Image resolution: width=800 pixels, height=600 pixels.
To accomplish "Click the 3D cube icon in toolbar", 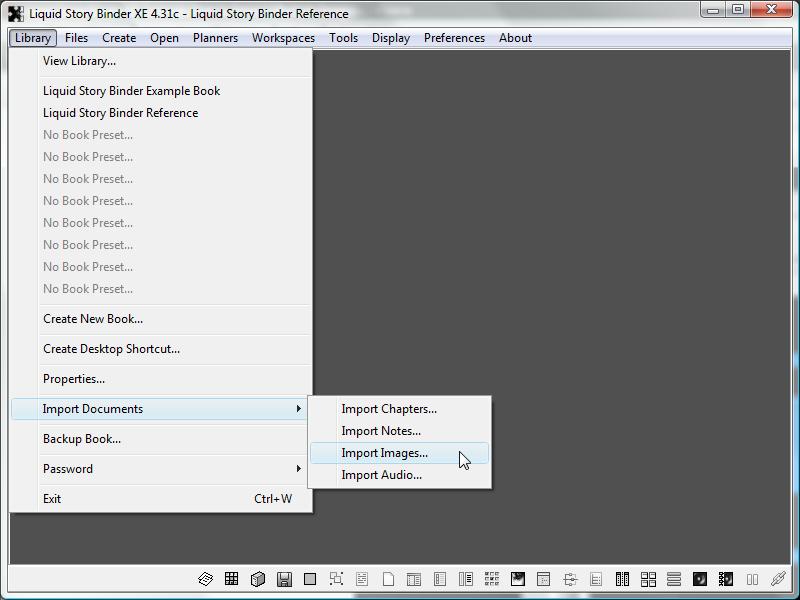I will pos(258,579).
